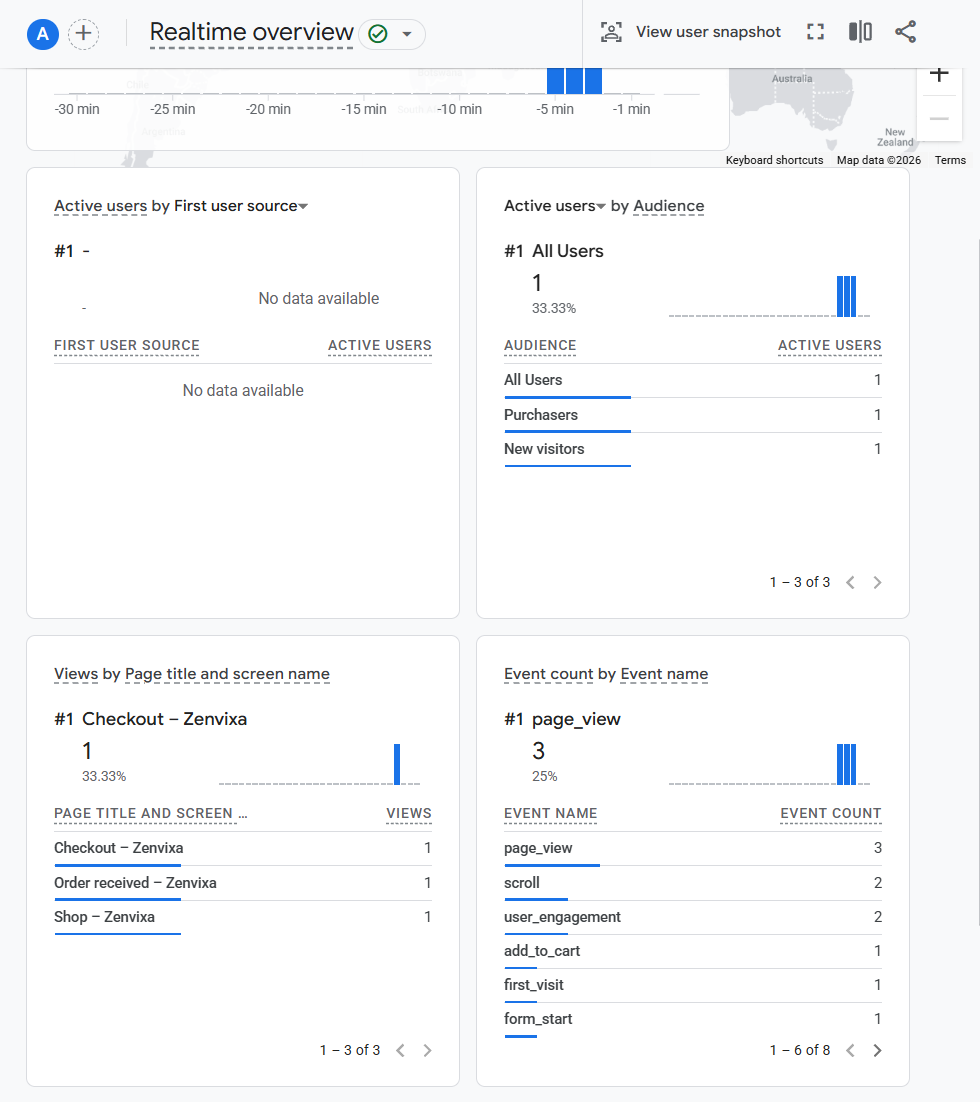The image size is (980, 1102).
Task: Open Keyboard shortcuts link on map
Action: 774,160
